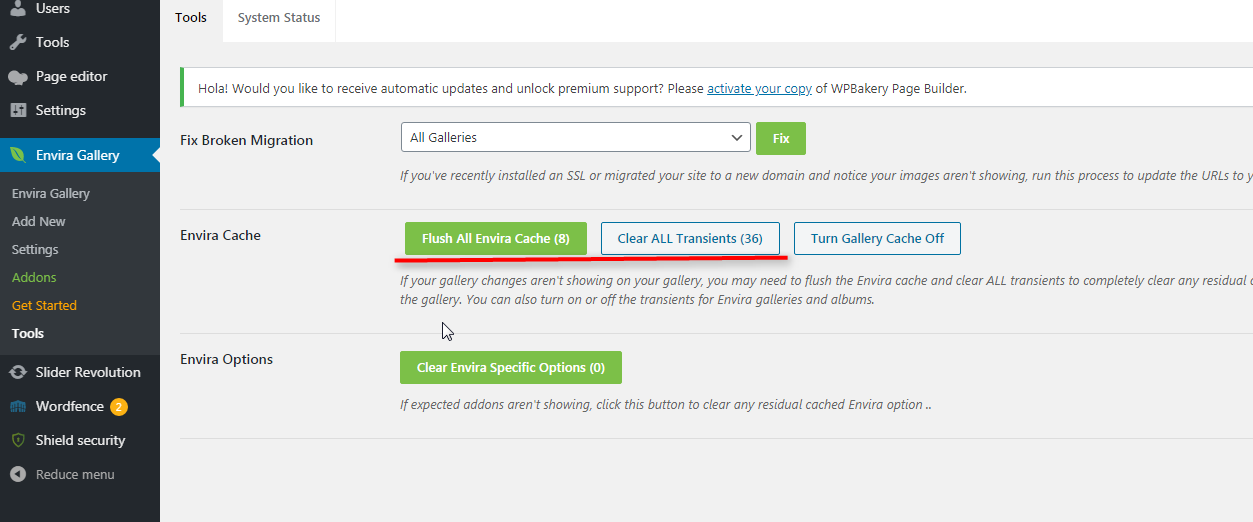Viewport: 1253px width, 522px height.
Task: Clear ALL Transients (36)
Action: pos(690,238)
